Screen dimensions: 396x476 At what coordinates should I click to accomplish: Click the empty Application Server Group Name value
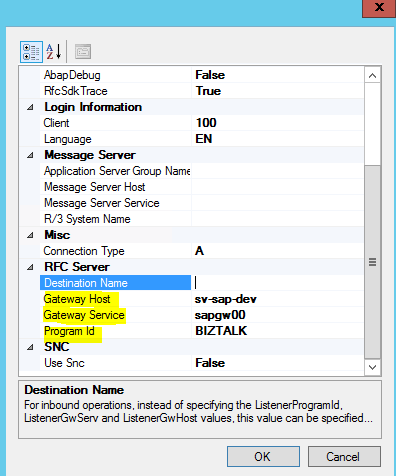tap(277, 171)
